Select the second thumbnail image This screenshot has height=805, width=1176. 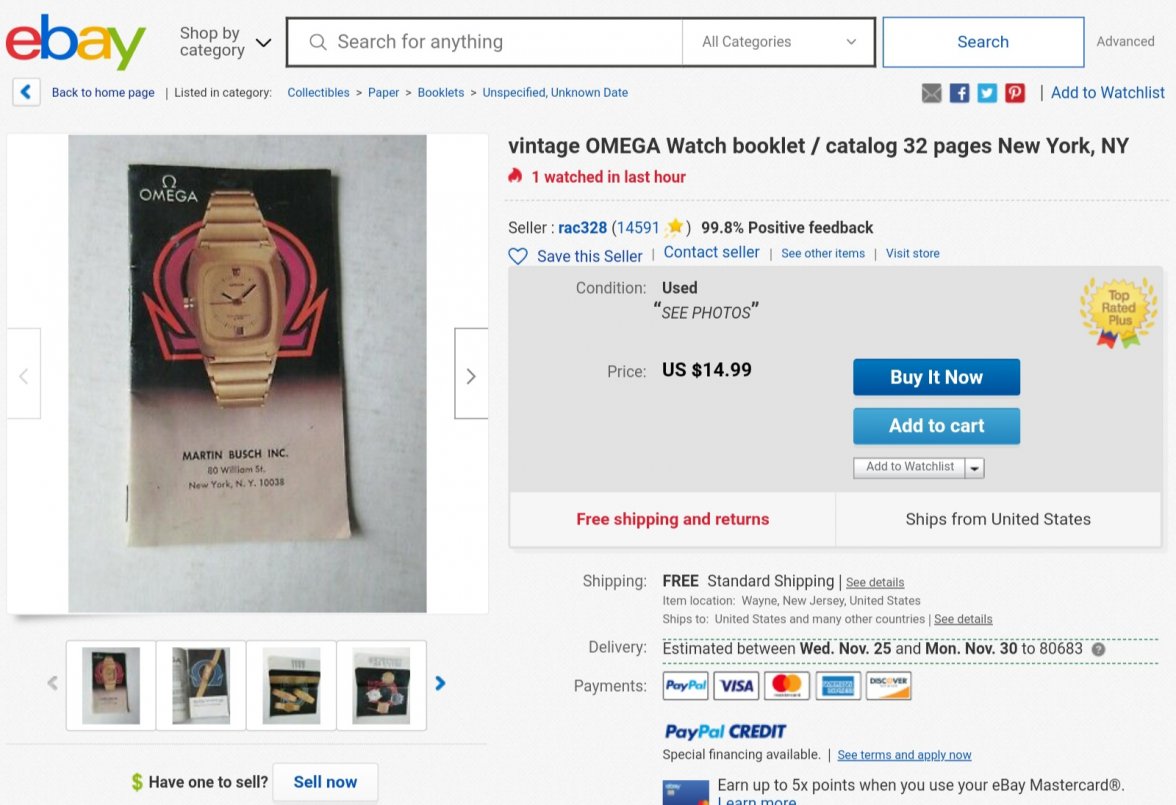tap(201, 685)
